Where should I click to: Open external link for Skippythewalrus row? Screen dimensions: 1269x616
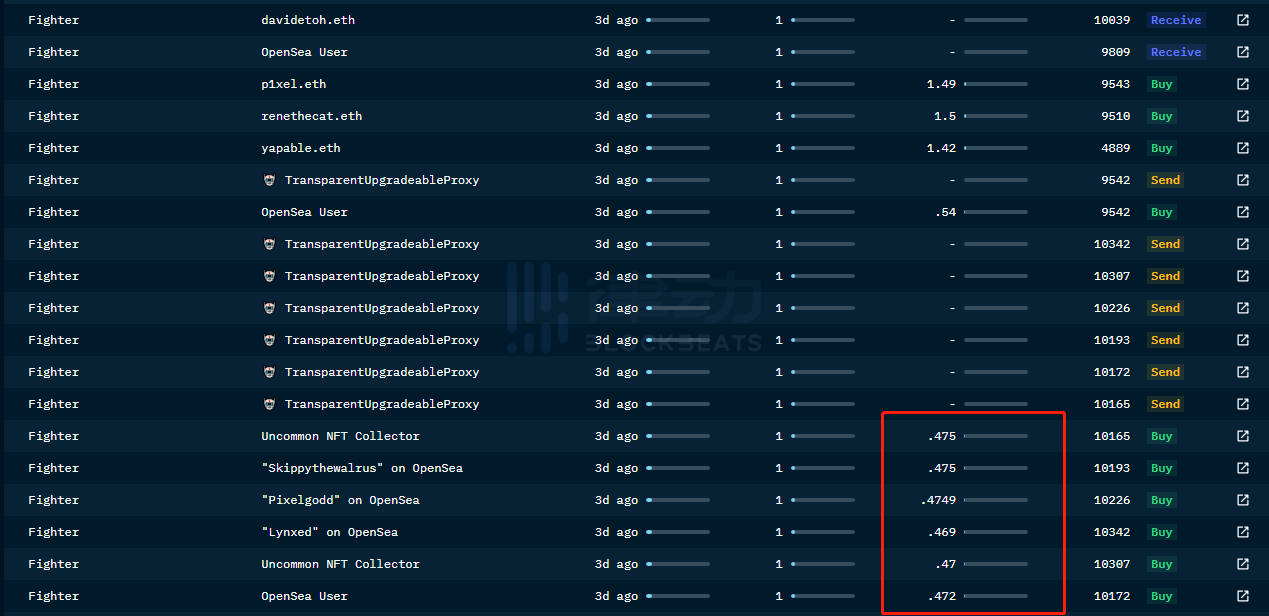[1243, 468]
